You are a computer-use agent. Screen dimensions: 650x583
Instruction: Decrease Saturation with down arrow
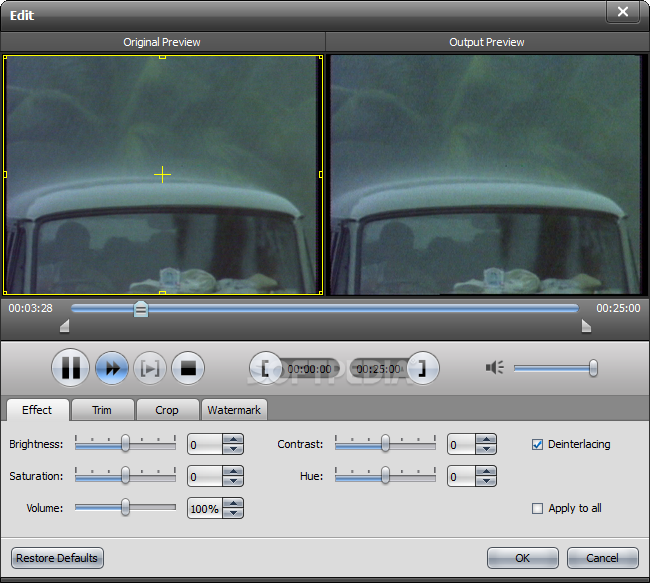pos(233,481)
